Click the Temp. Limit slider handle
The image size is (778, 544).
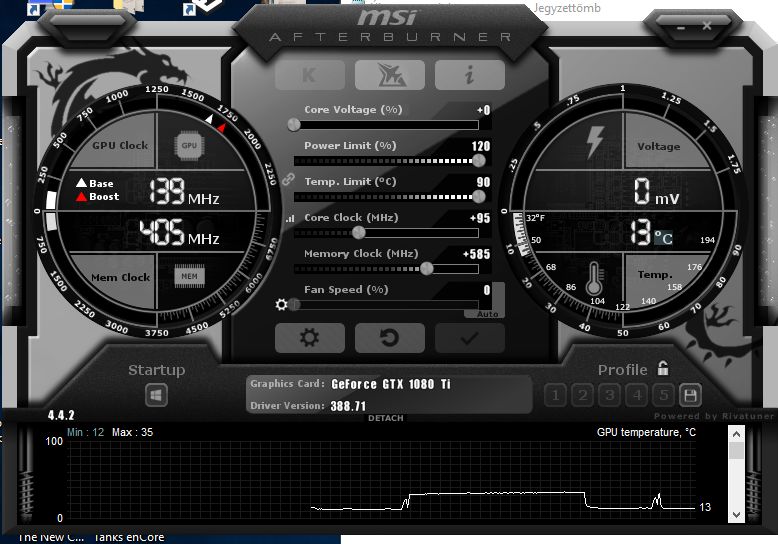click(x=479, y=197)
